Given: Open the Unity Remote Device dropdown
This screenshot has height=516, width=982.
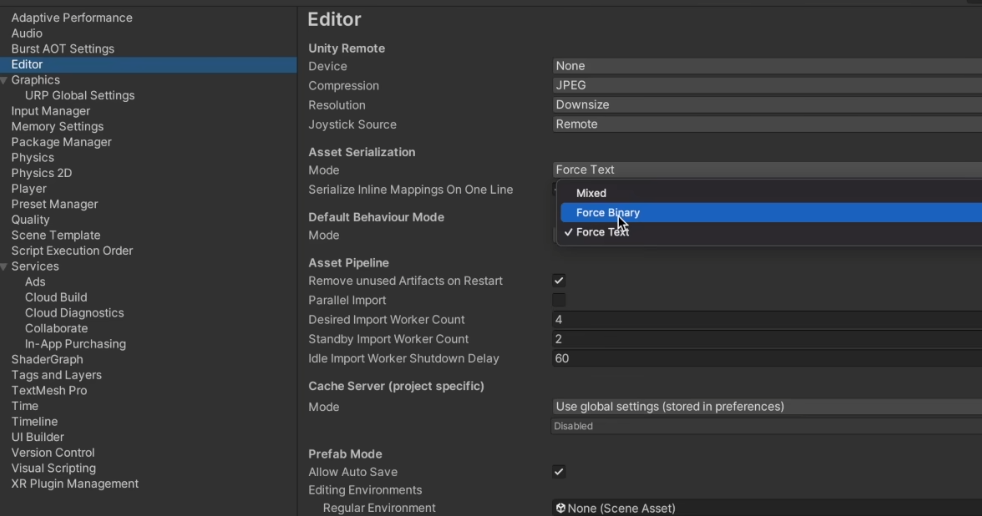Looking at the screenshot, I should [x=767, y=66].
